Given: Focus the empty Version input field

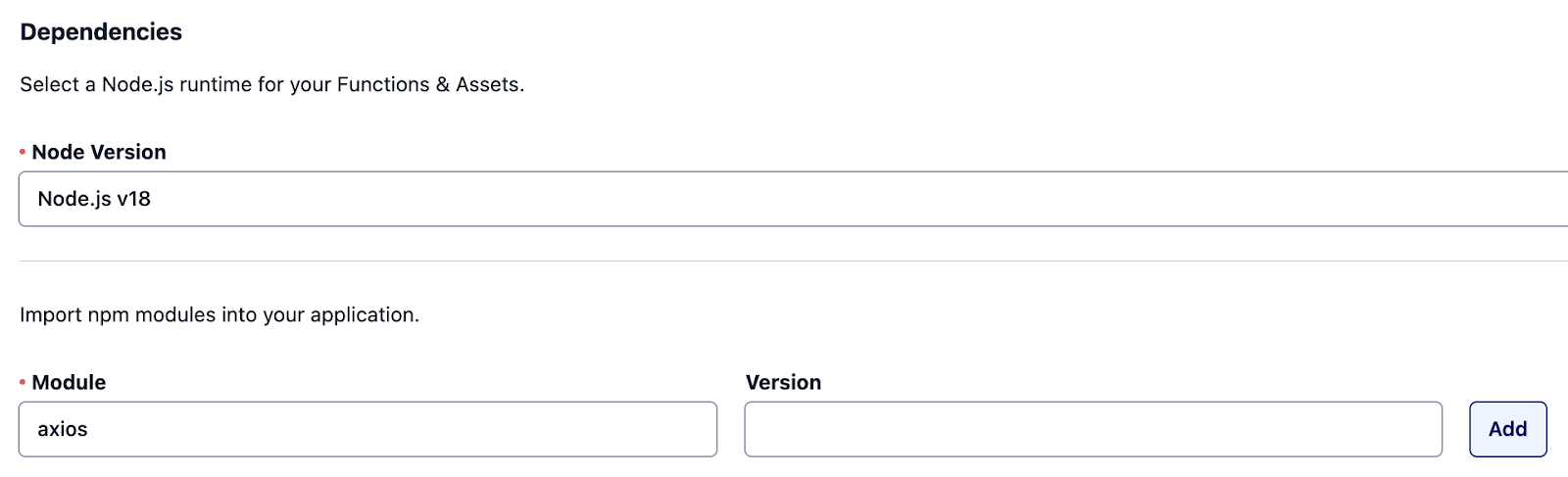Looking at the screenshot, I should 1093,429.
